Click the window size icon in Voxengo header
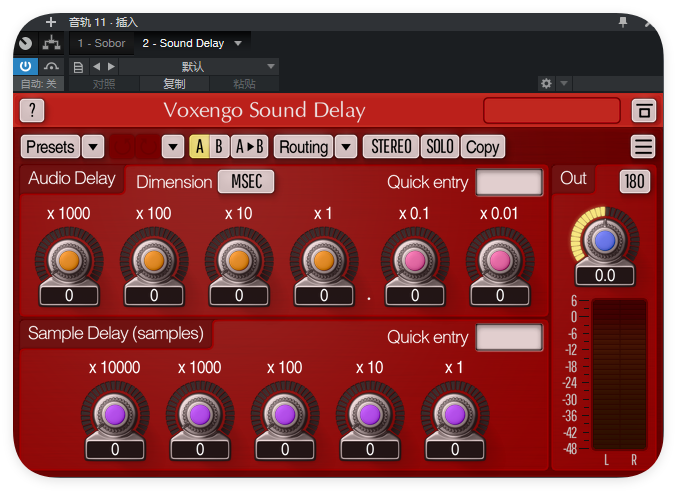This screenshot has width=677, height=491. click(x=644, y=111)
